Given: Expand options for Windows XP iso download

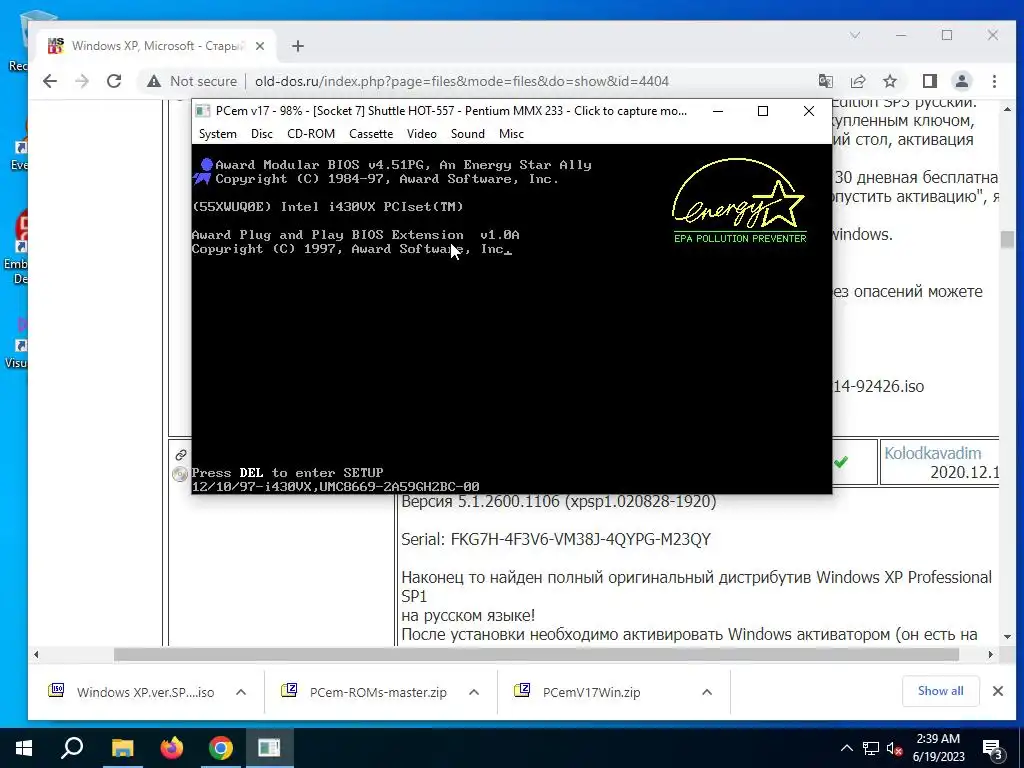Looking at the screenshot, I should click(241, 692).
